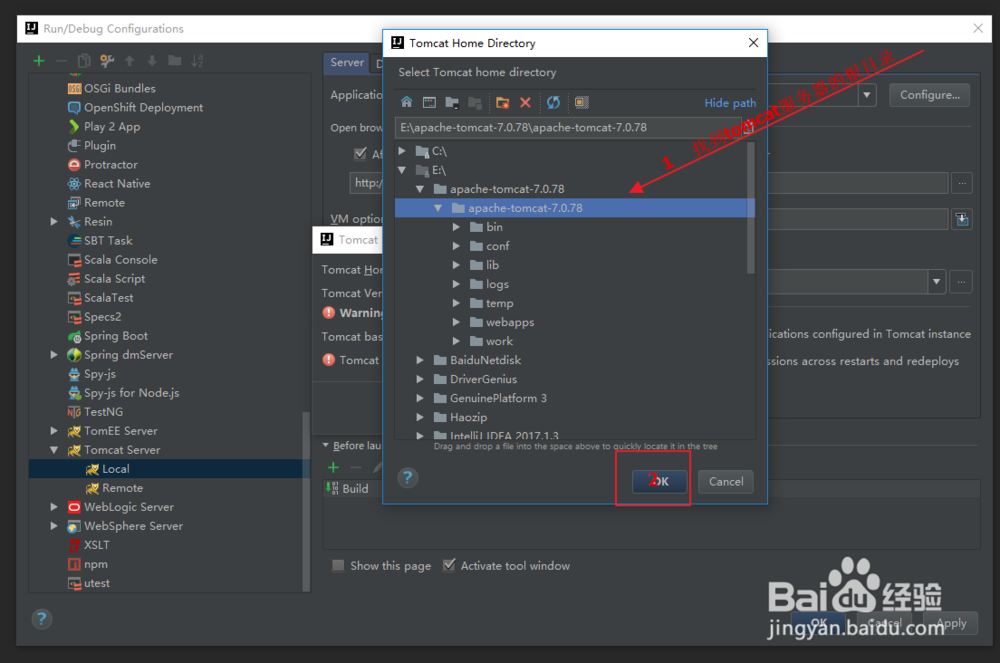Collapse Tomcat Server node in left tree
The height and width of the screenshot is (663, 1000).
click(x=54, y=450)
